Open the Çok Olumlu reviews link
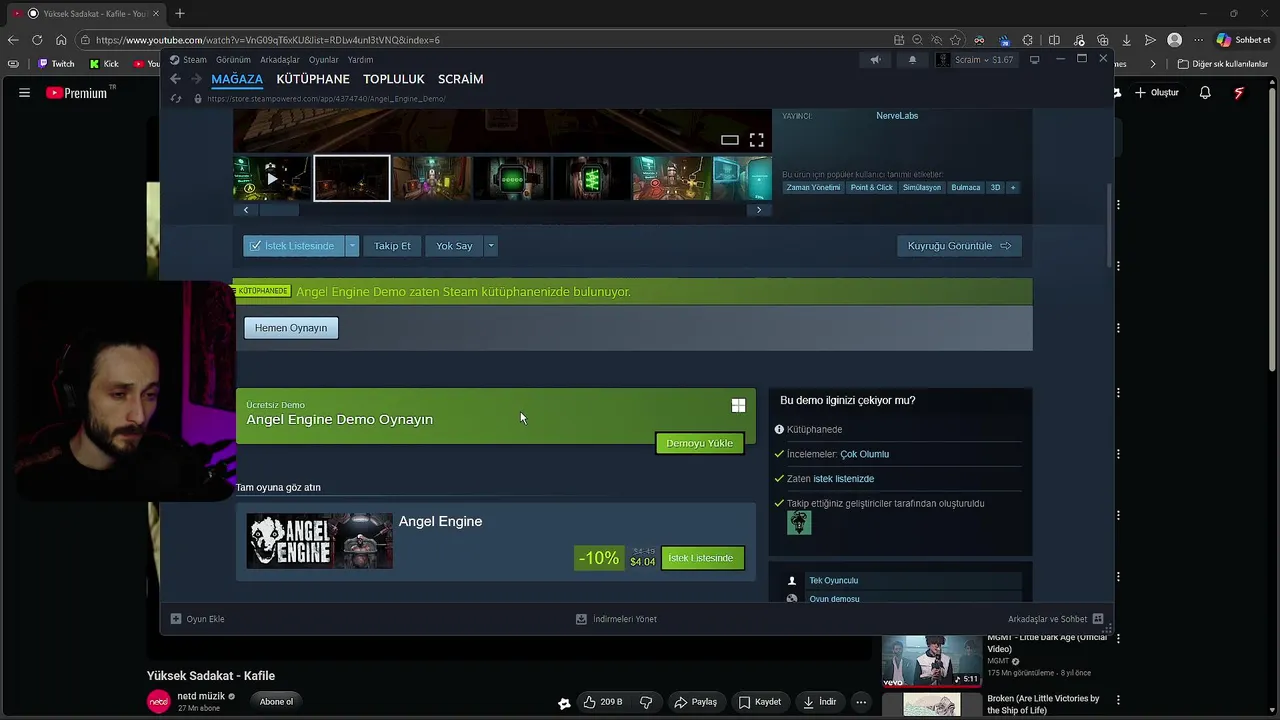This screenshot has height=720, width=1280. pyautogui.click(x=864, y=454)
